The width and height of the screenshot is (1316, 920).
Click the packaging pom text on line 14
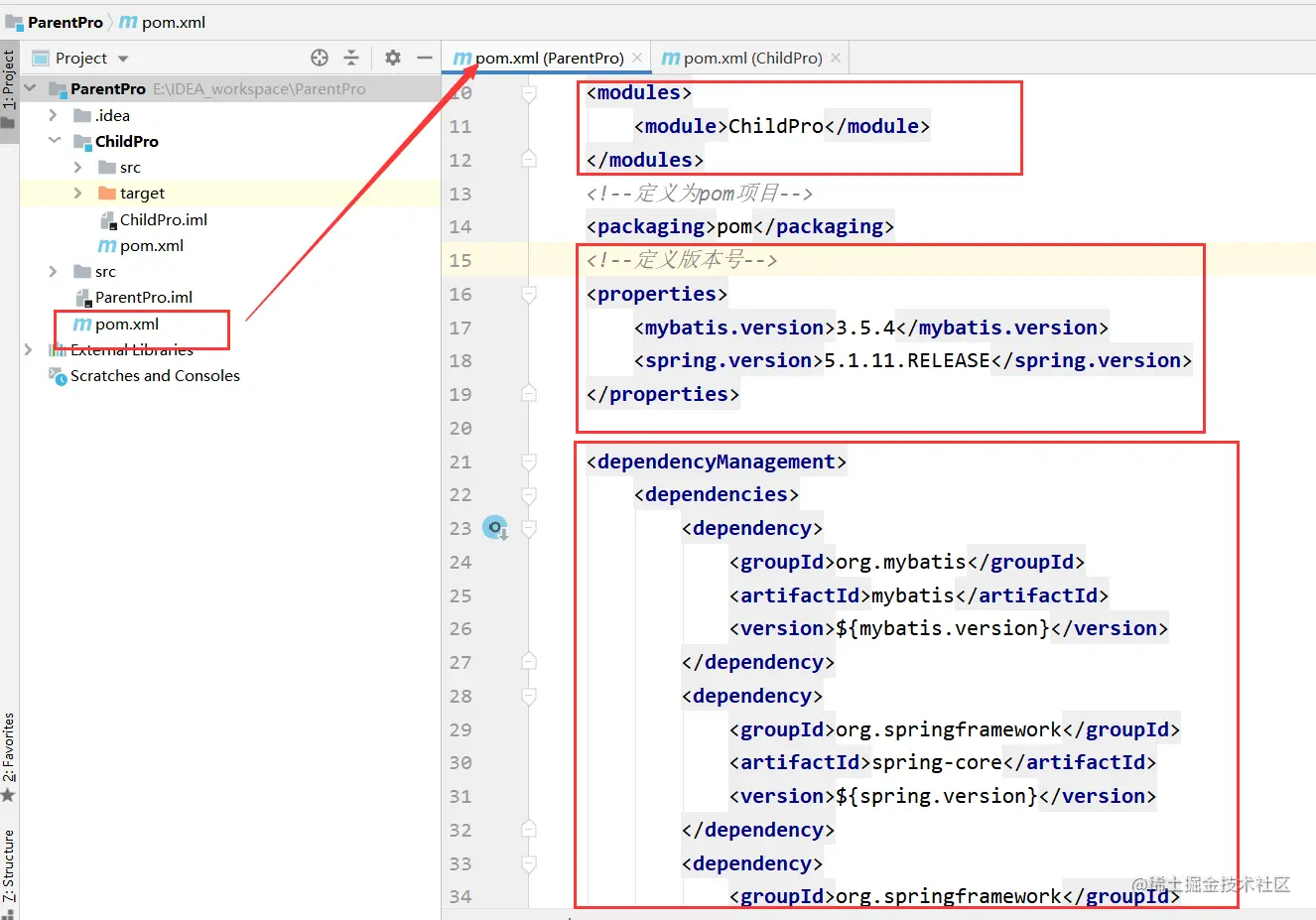click(734, 226)
